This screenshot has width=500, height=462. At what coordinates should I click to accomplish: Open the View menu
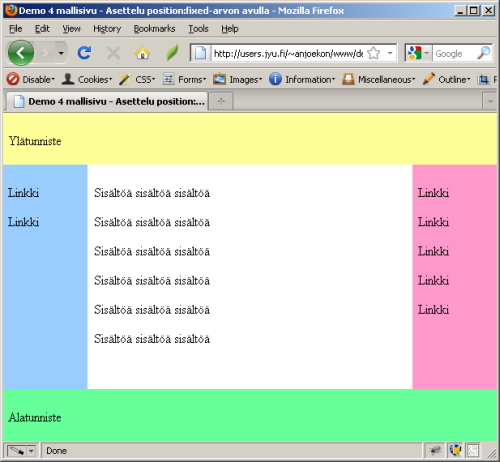tap(71, 29)
